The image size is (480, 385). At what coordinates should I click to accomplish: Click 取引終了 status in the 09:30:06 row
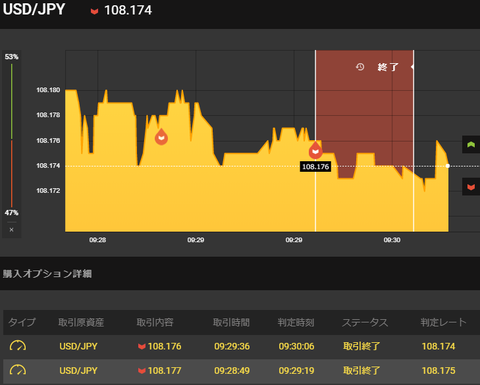(362, 346)
